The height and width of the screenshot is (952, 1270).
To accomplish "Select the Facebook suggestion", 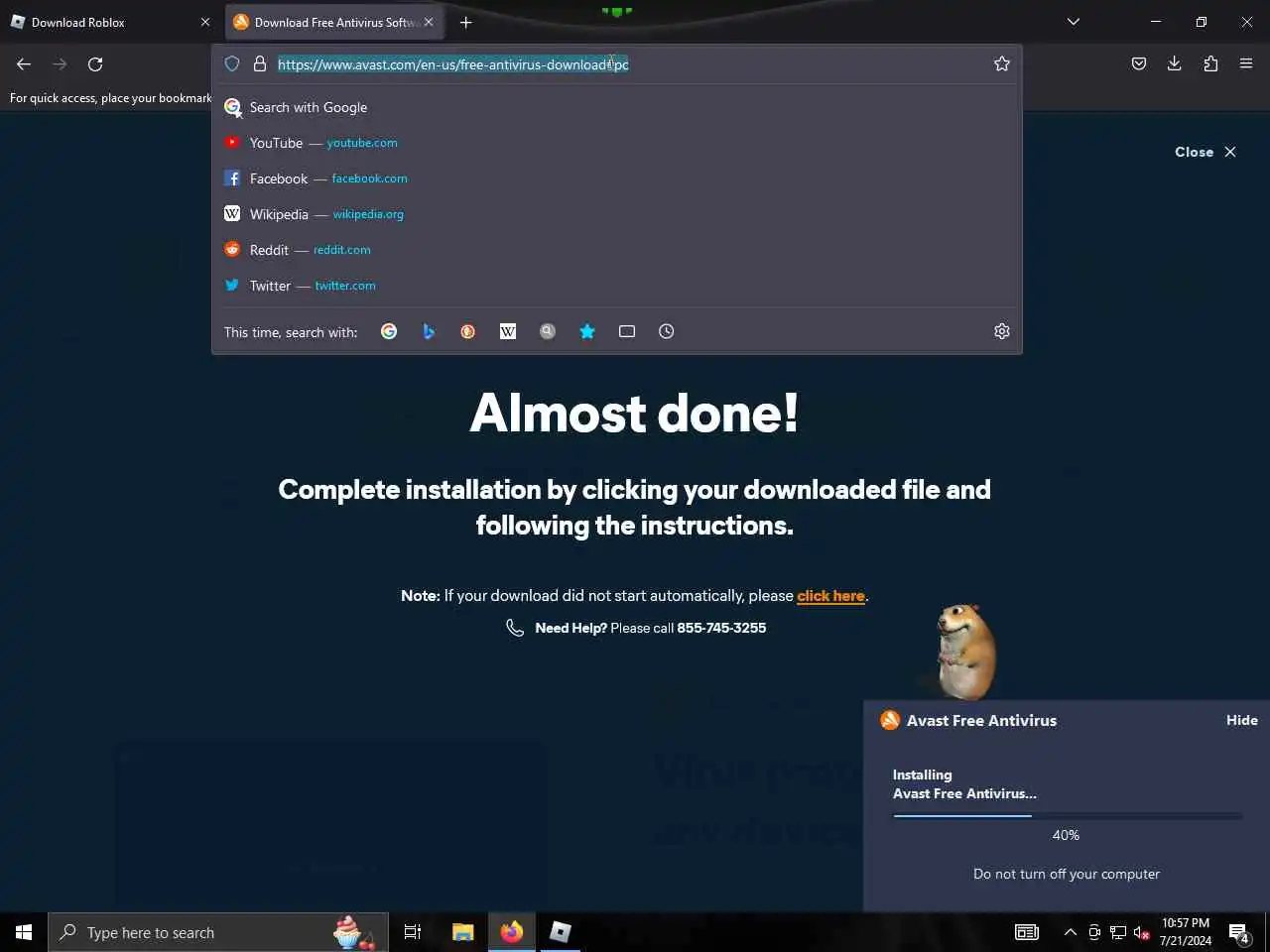I will click(x=617, y=178).
